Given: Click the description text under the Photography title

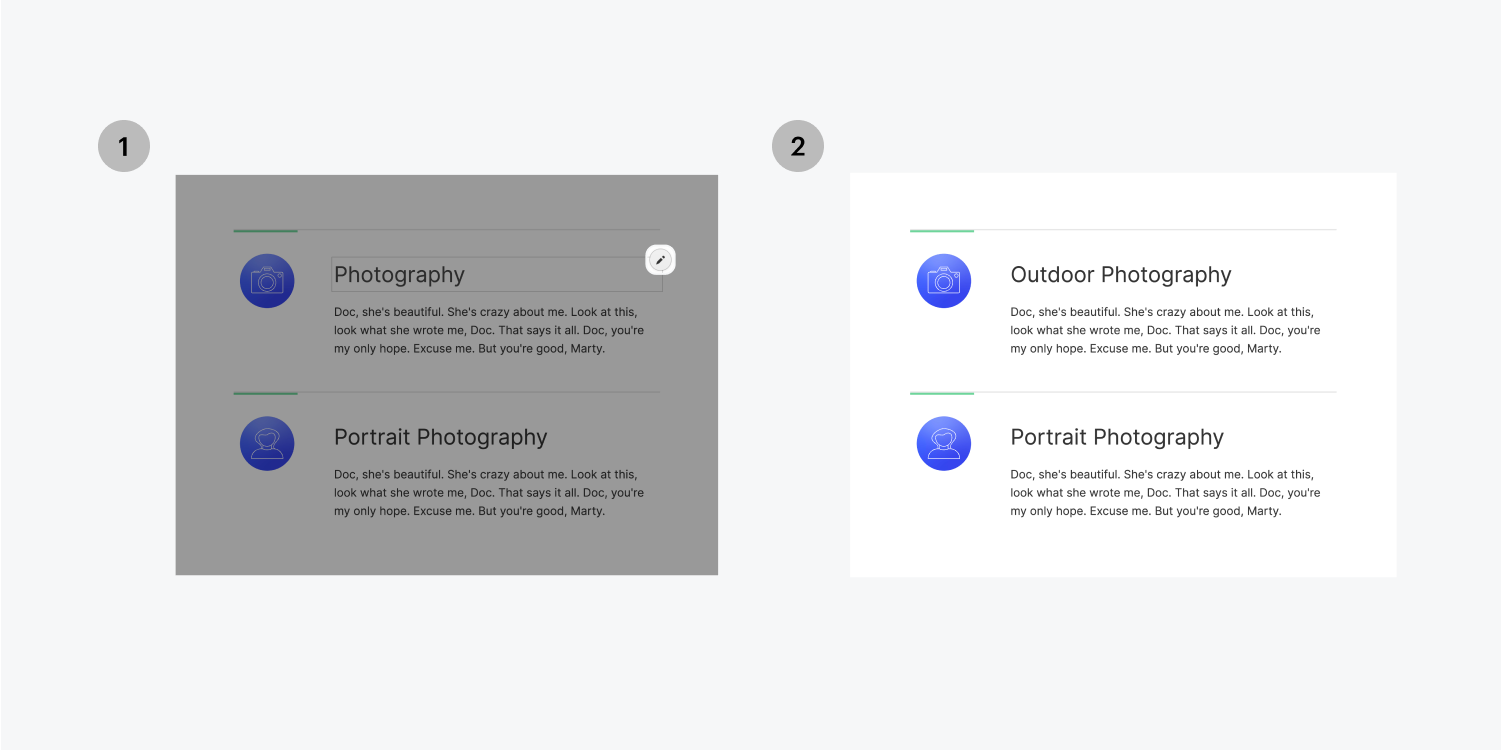Looking at the screenshot, I should coord(489,330).
